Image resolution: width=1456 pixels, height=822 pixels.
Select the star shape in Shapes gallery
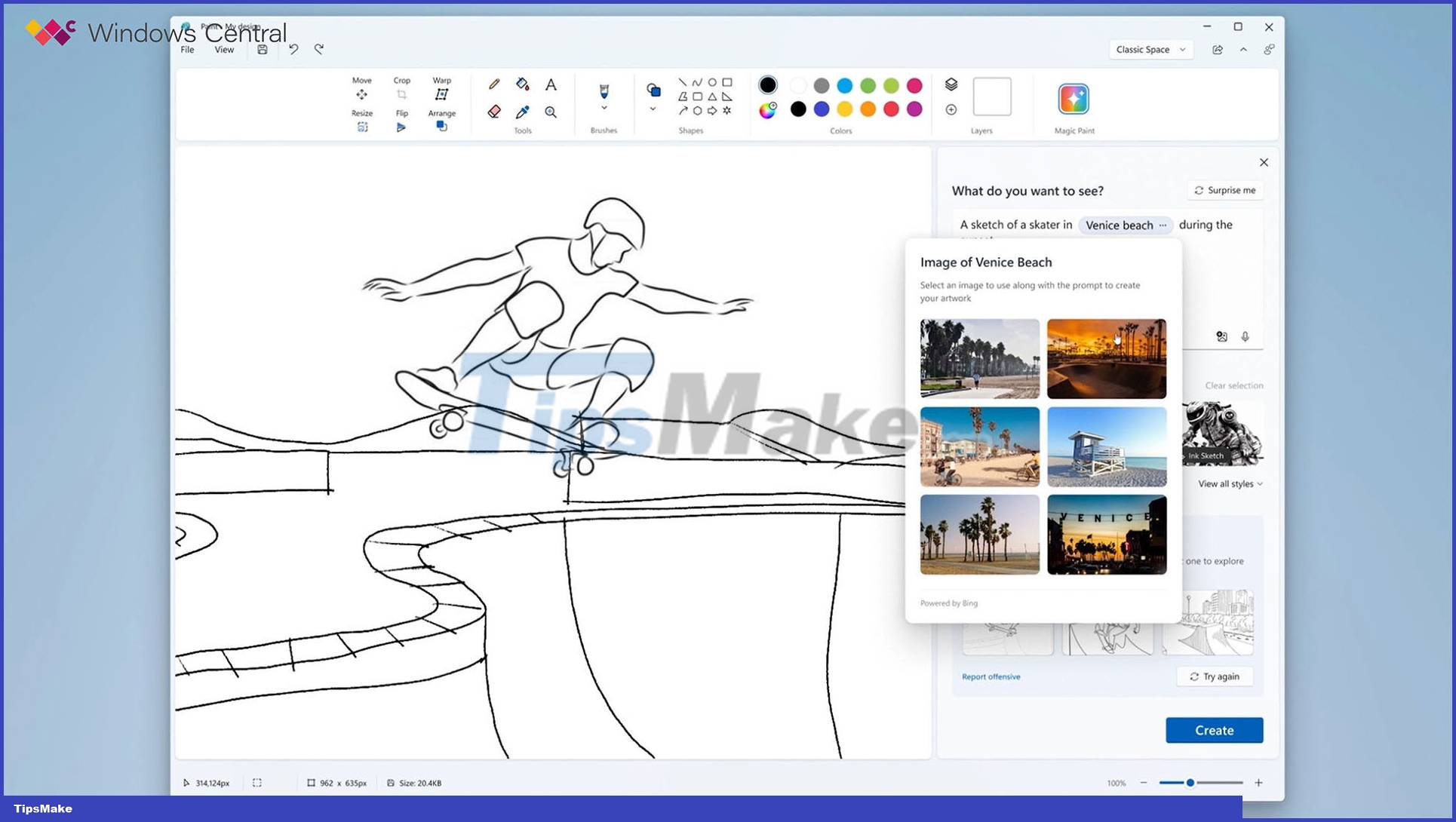pyautogui.click(x=727, y=110)
